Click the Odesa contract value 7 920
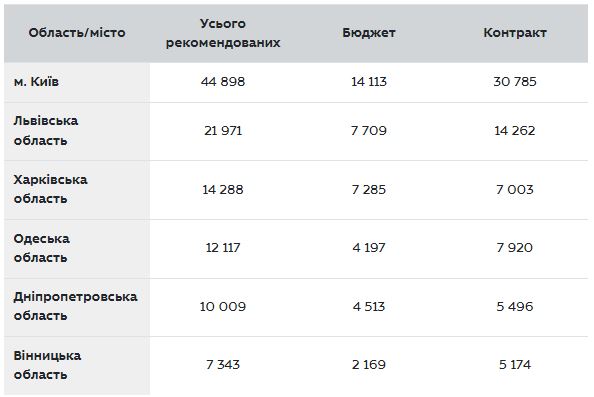Image resolution: width=594 pixels, height=397 pixels. [x=515, y=248]
